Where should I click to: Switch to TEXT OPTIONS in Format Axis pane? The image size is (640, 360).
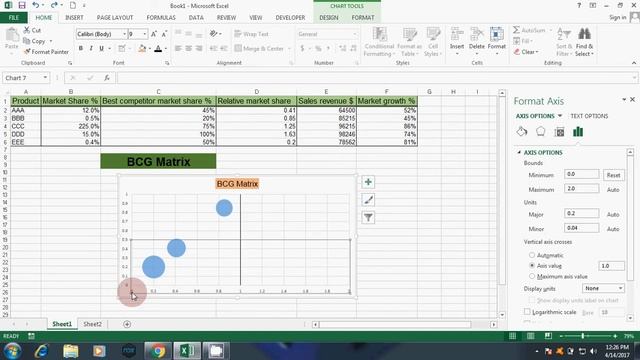(x=589, y=116)
